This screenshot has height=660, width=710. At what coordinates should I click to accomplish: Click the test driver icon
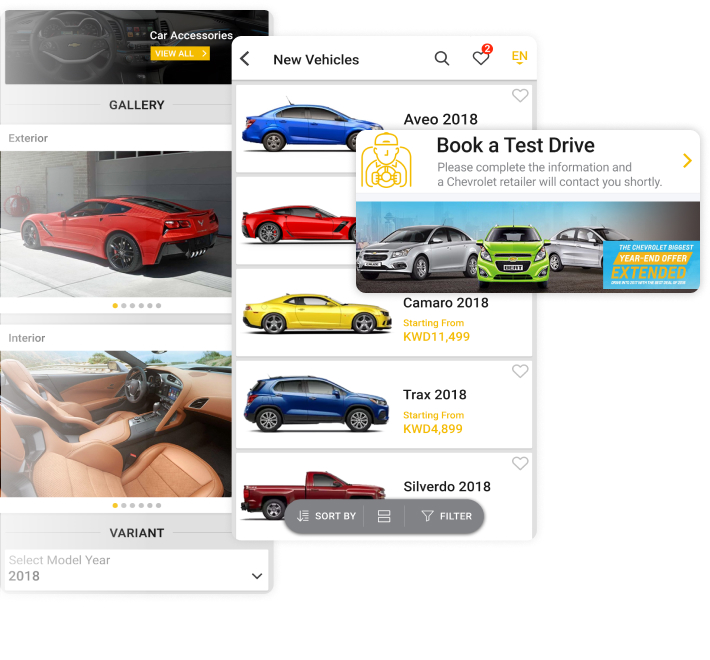tap(386, 160)
